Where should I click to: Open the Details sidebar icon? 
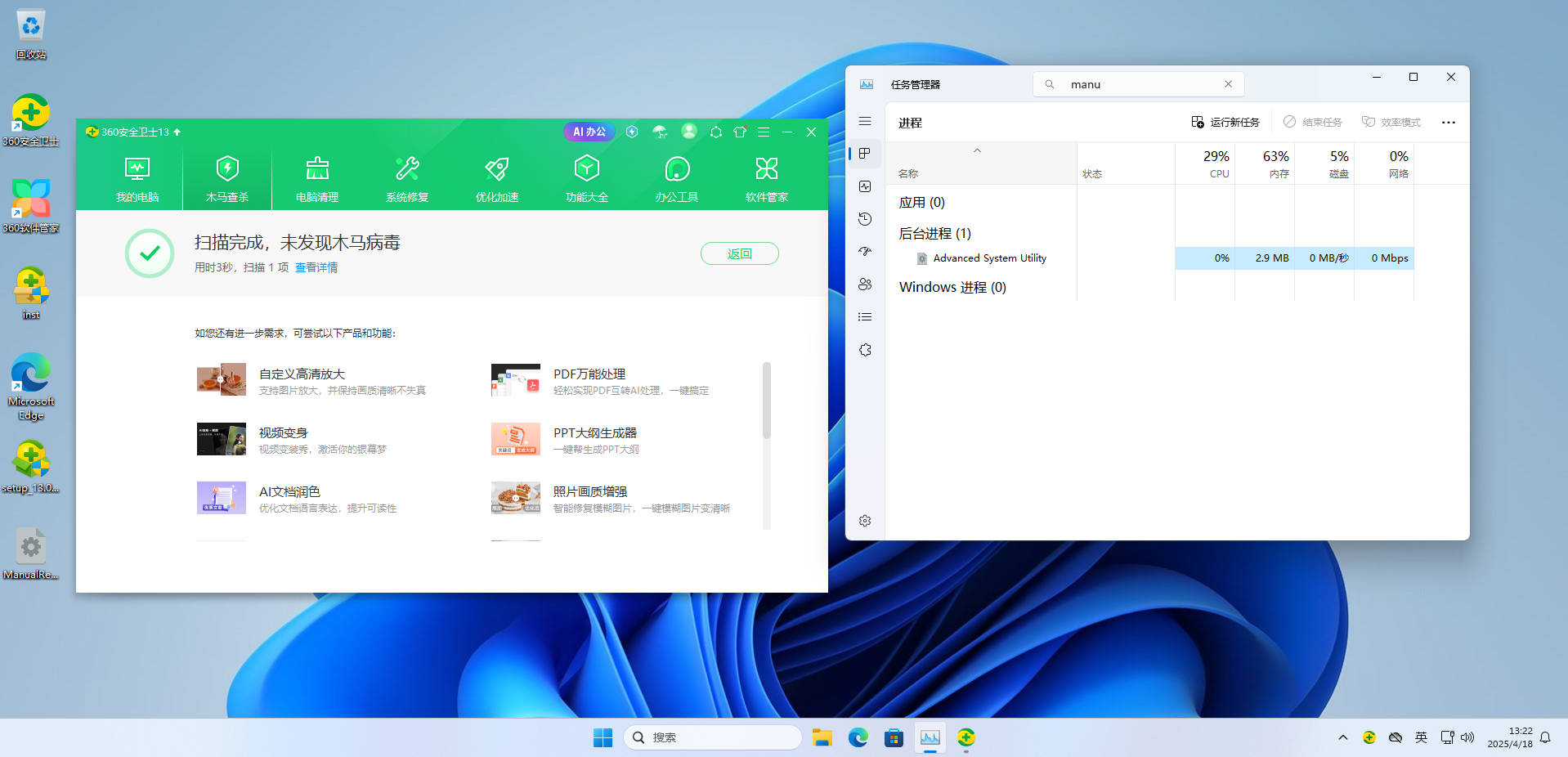pos(865,317)
